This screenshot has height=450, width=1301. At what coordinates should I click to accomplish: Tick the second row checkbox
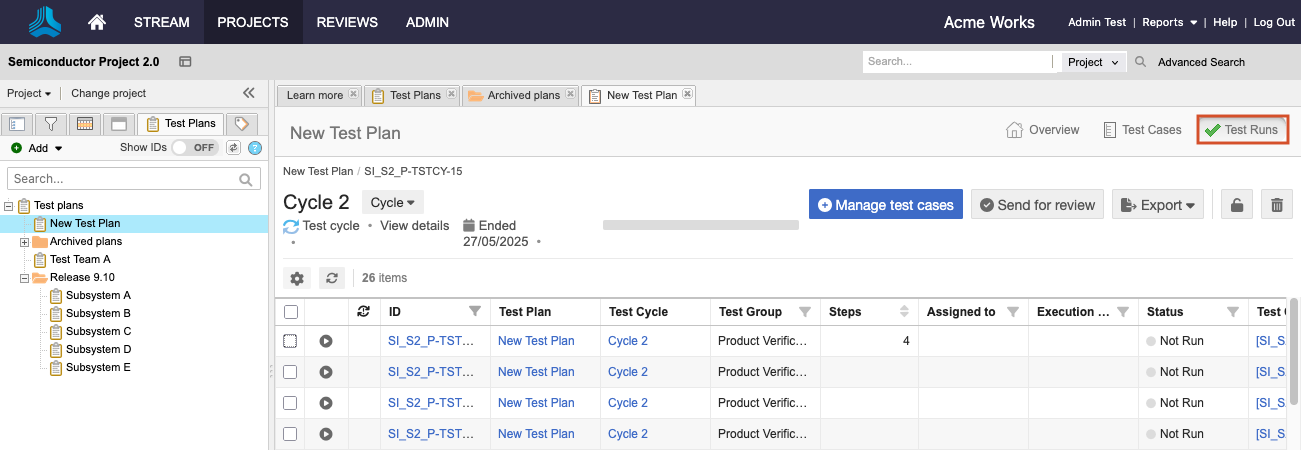[x=291, y=372]
